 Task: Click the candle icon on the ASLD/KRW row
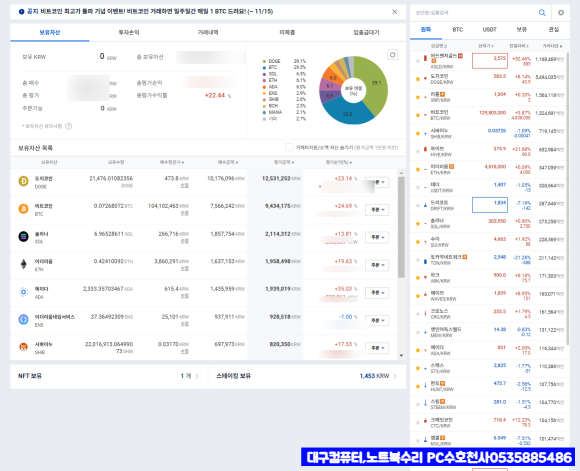[x=425, y=58]
